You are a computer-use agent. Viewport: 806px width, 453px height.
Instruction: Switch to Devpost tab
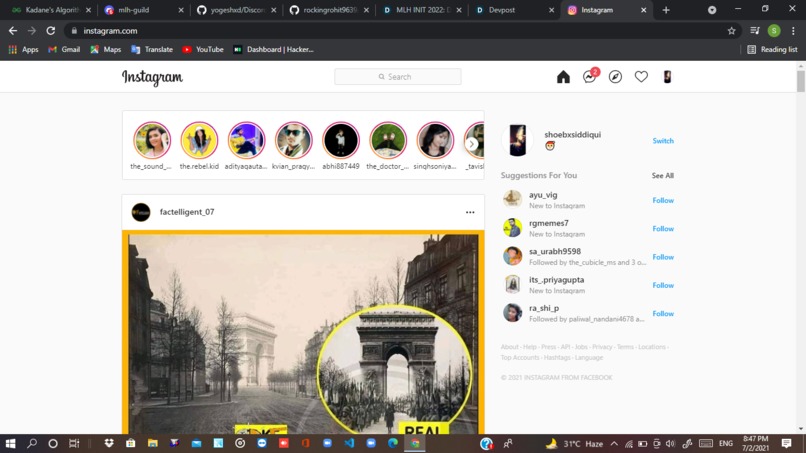pyautogui.click(x=514, y=10)
